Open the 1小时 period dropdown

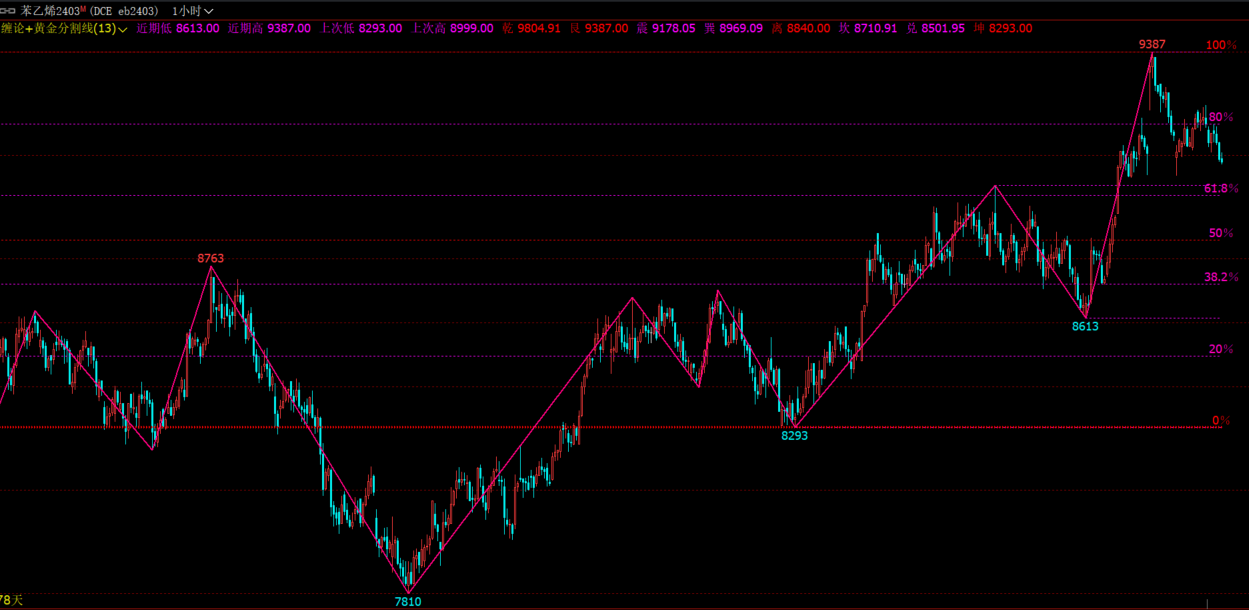tap(193, 10)
